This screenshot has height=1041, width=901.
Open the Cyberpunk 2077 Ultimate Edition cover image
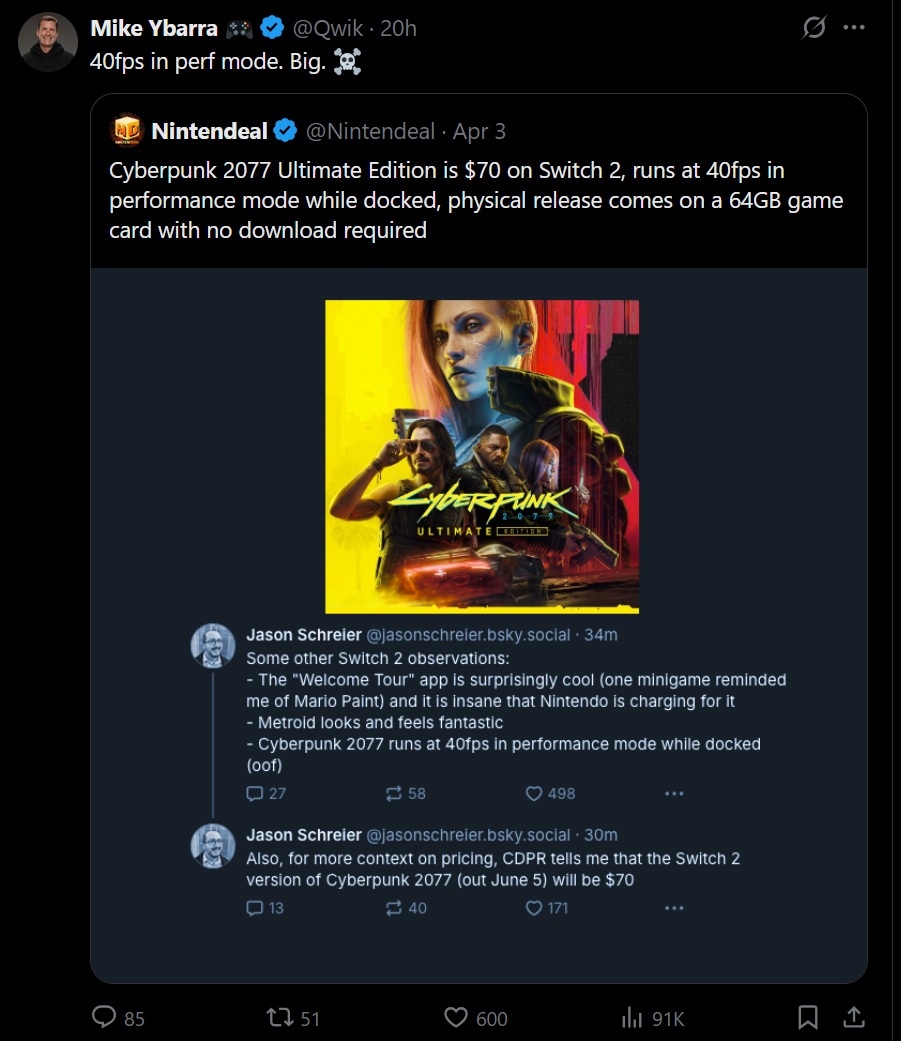[482, 456]
